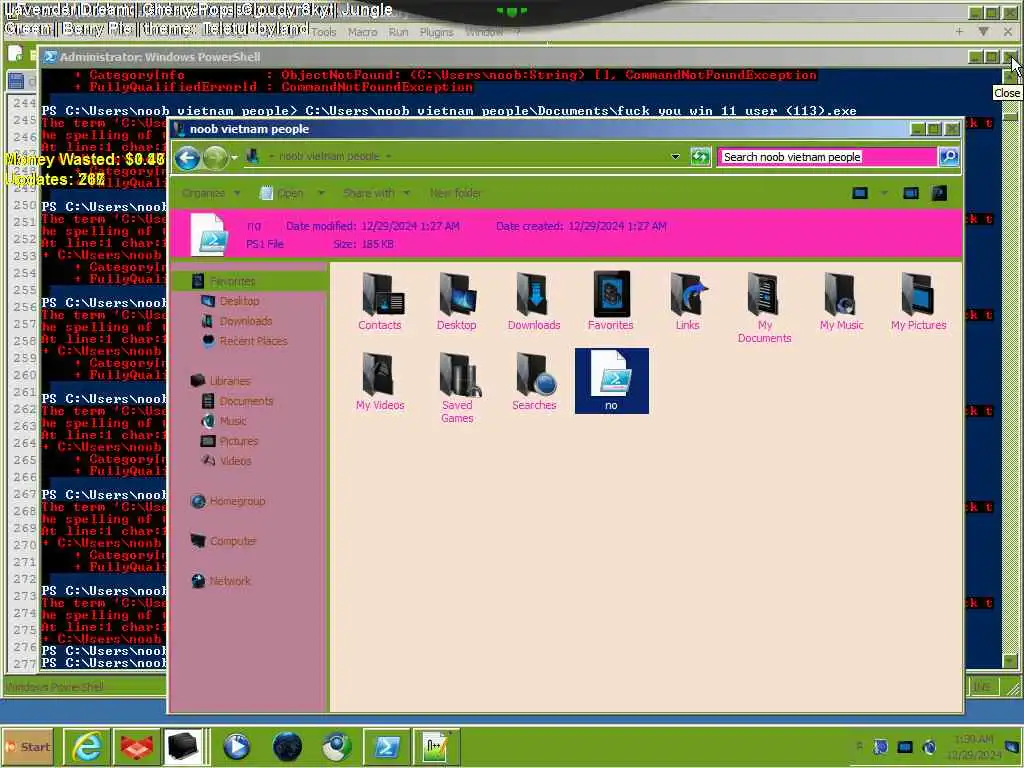Click the PowerShell taskbar button
1024x768 pixels.
[x=386, y=747]
